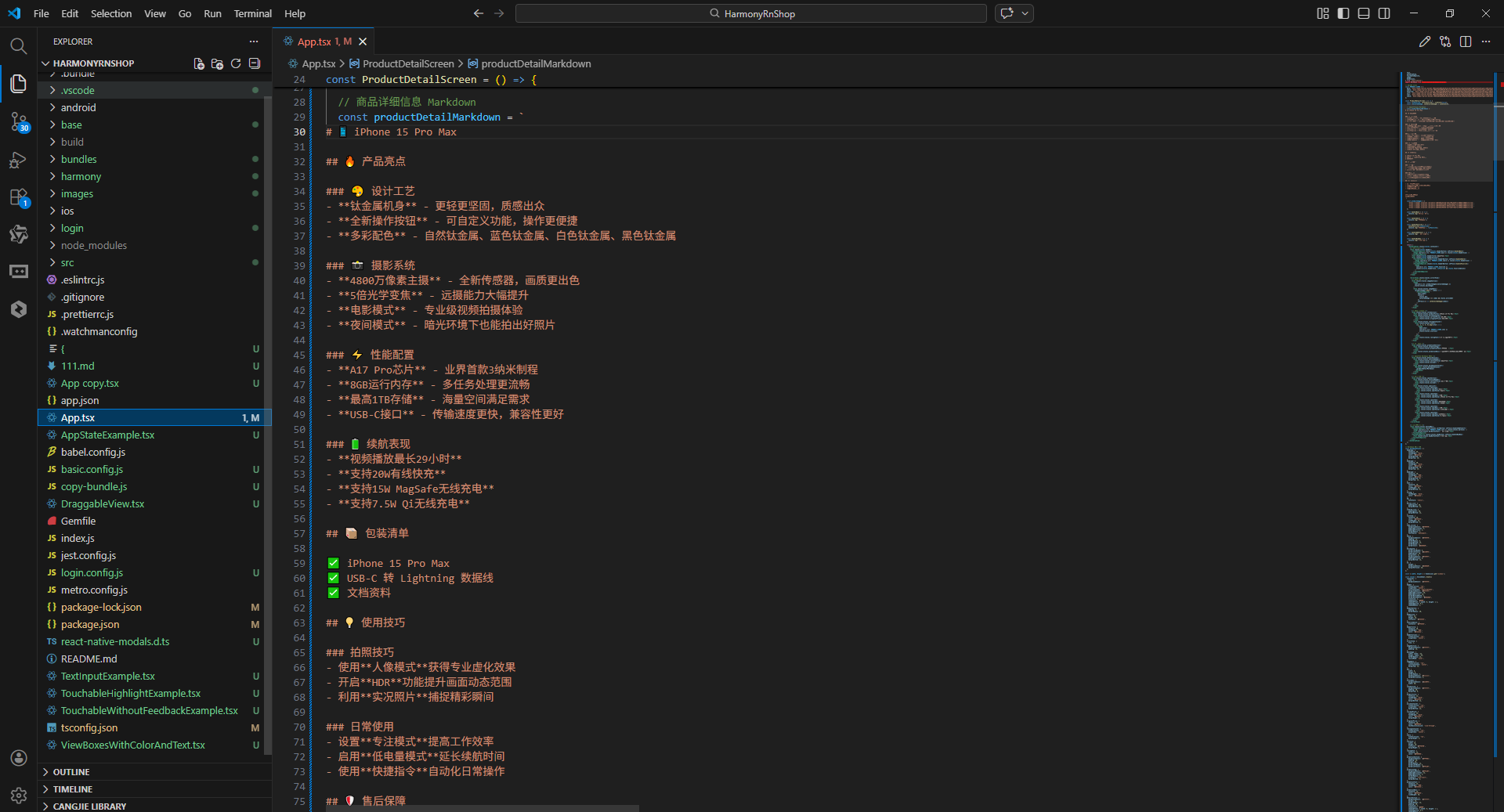1504x812 pixels.
Task: Expand the CANGJIE LIBRARY section
Action: [155, 806]
